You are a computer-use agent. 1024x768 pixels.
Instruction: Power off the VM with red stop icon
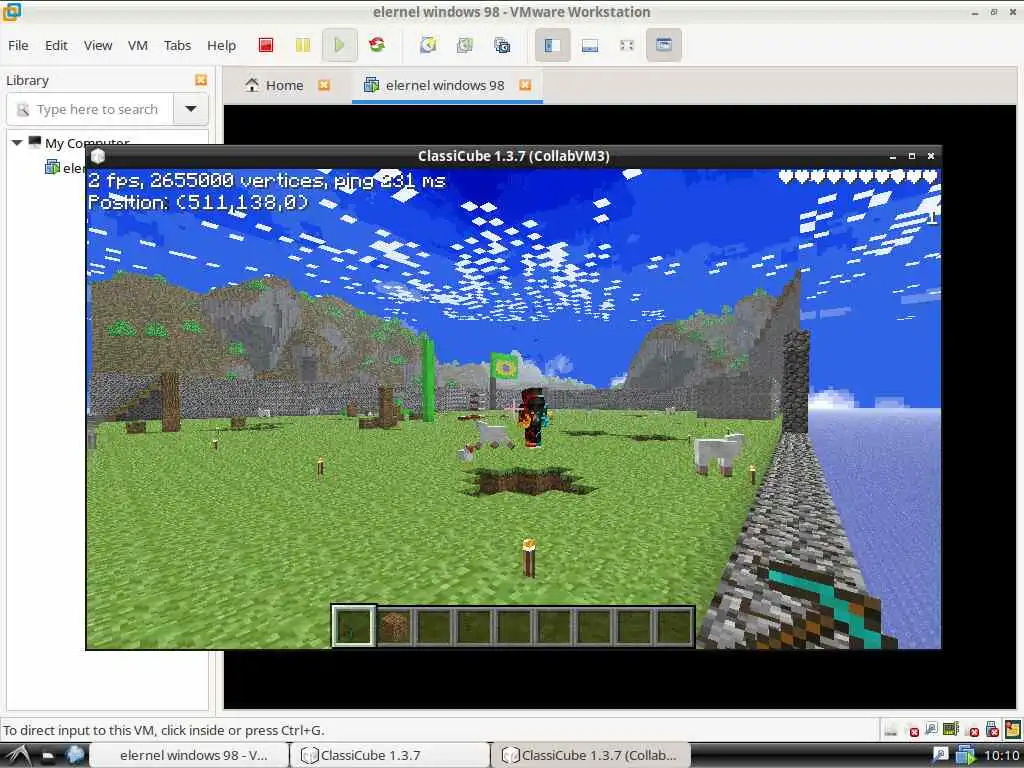point(266,45)
